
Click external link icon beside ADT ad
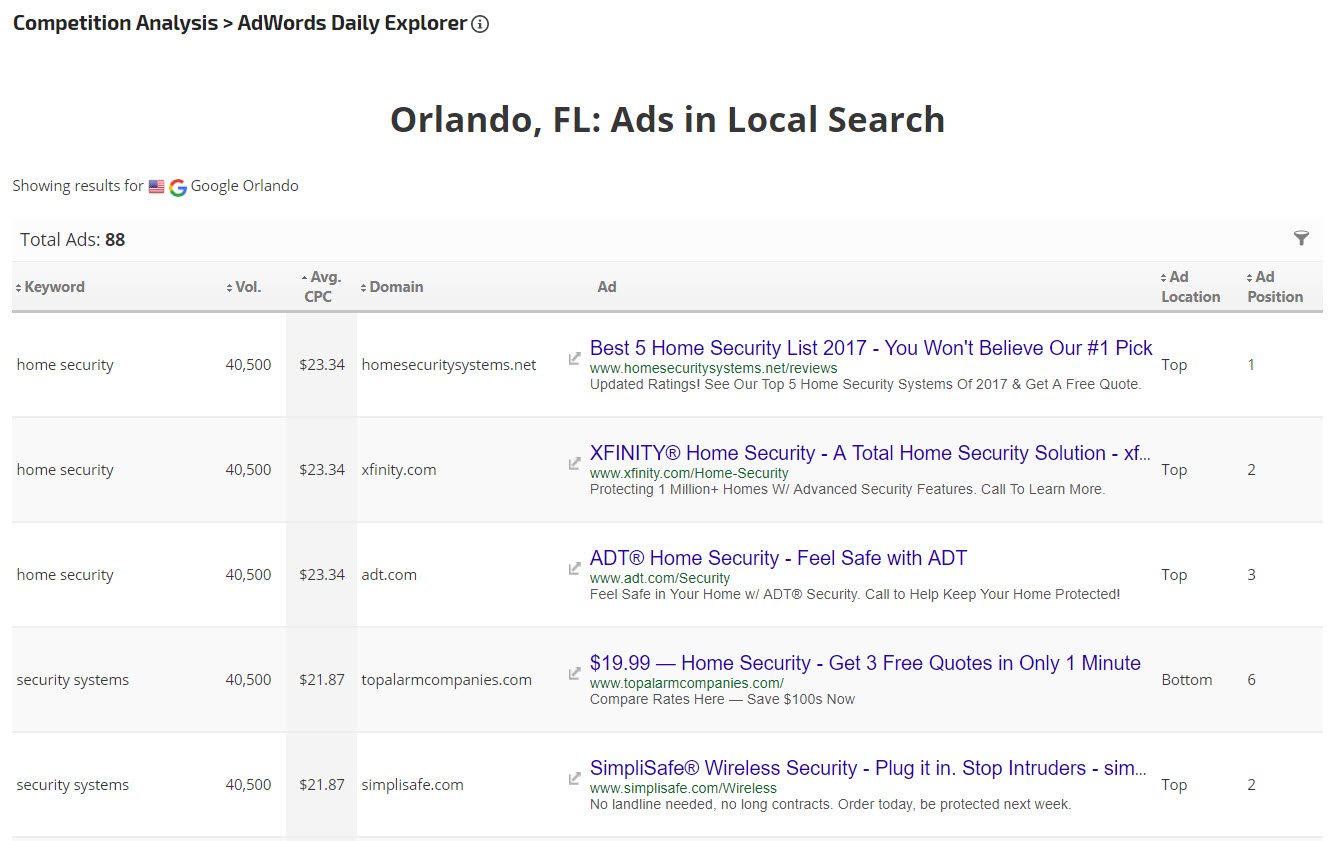coord(575,568)
